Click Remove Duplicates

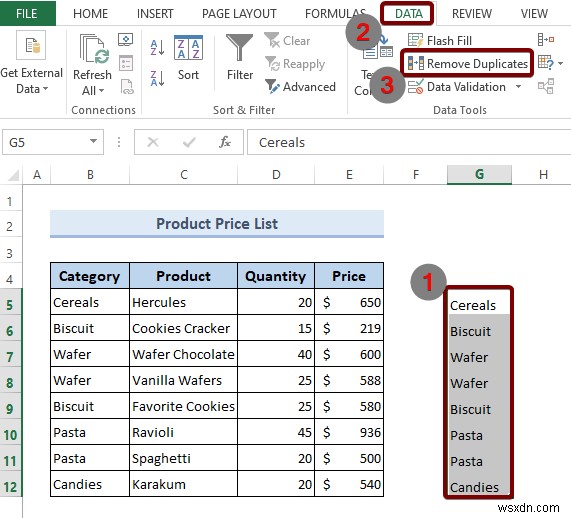click(468, 64)
